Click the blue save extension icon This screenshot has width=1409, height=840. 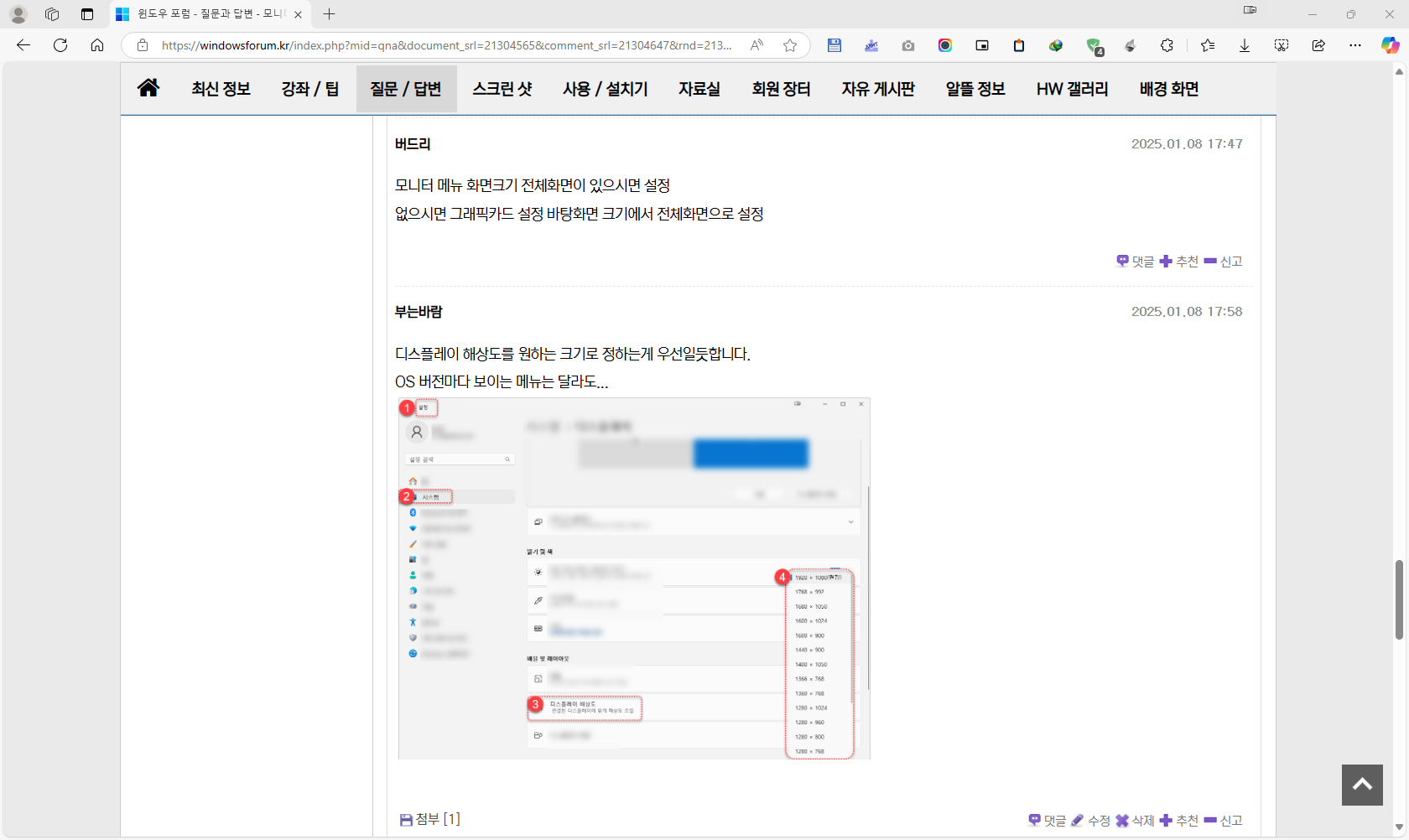[x=834, y=45]
